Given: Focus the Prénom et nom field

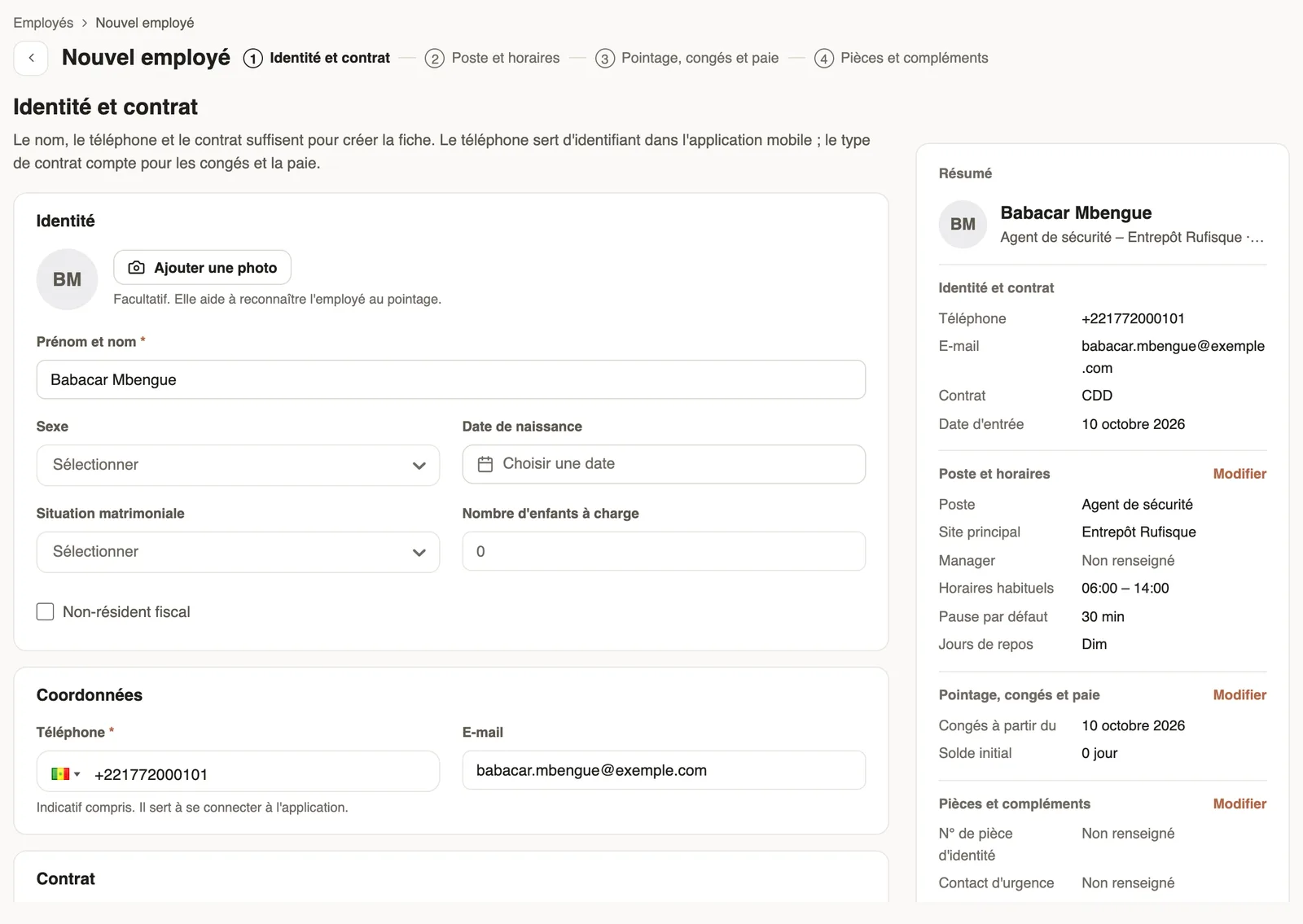Looking at the screenshot, I should click(x=451, y=379).
